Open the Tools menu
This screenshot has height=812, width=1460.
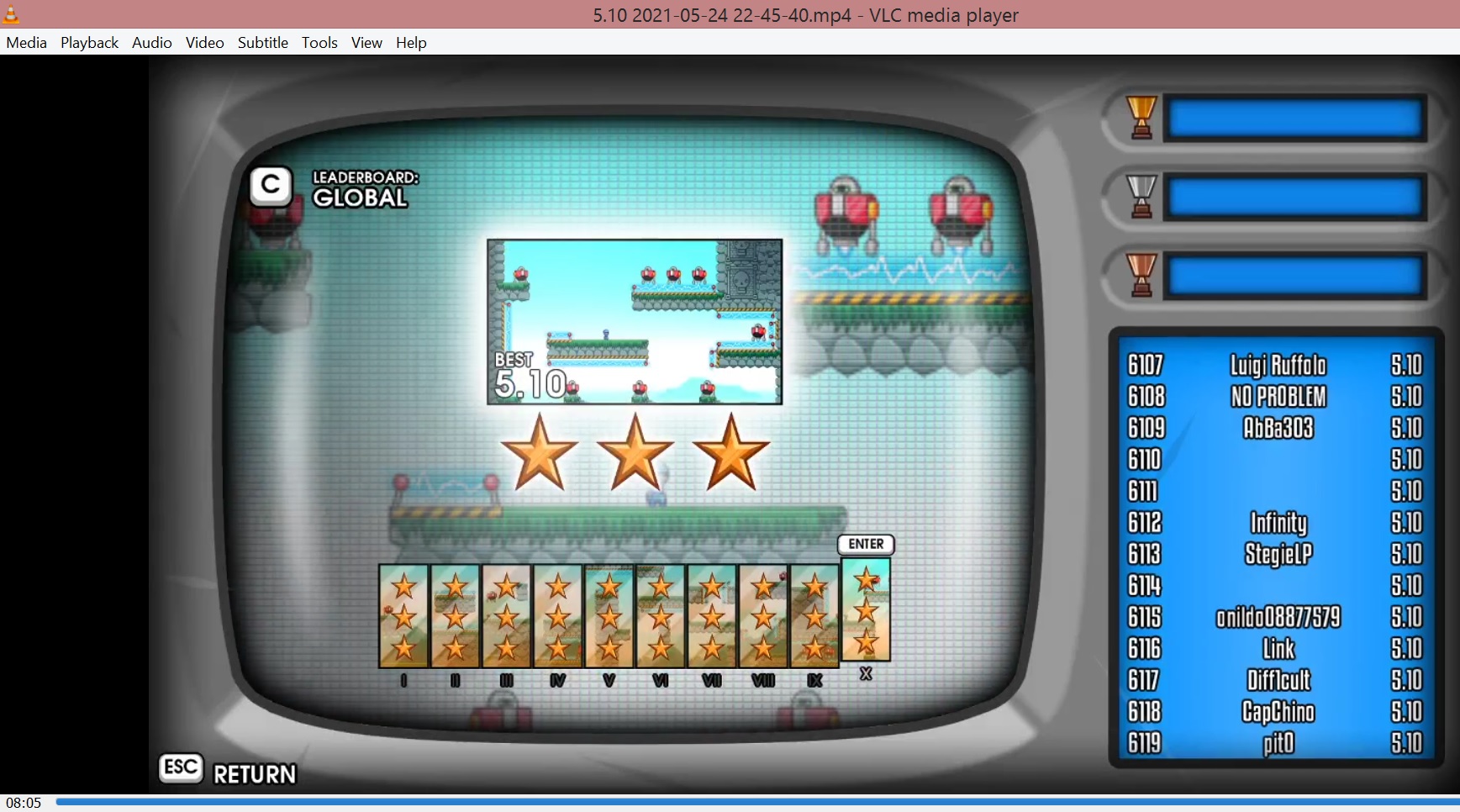(x=319, y=43)
